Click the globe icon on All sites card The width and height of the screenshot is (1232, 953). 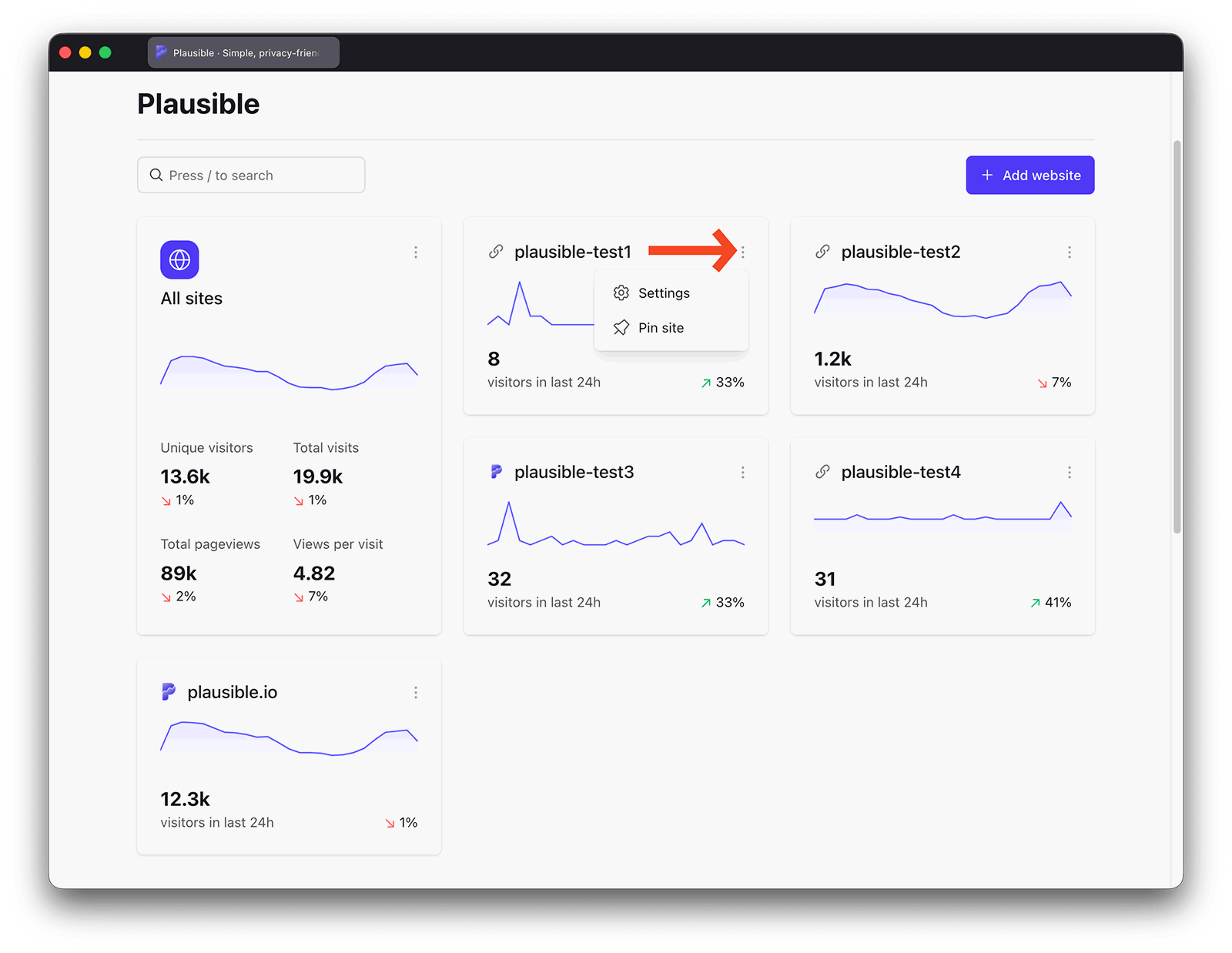coord(179,259)
